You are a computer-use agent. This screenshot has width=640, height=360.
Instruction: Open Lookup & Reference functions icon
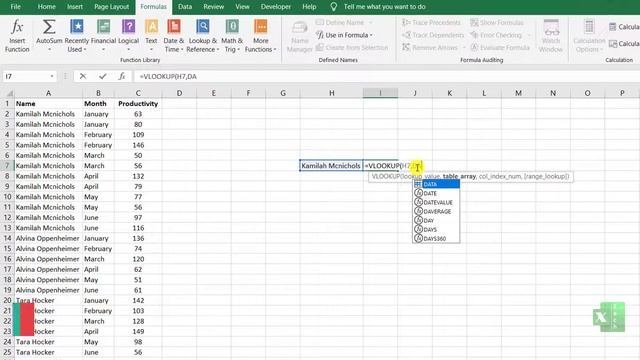[x=203, y=27]
